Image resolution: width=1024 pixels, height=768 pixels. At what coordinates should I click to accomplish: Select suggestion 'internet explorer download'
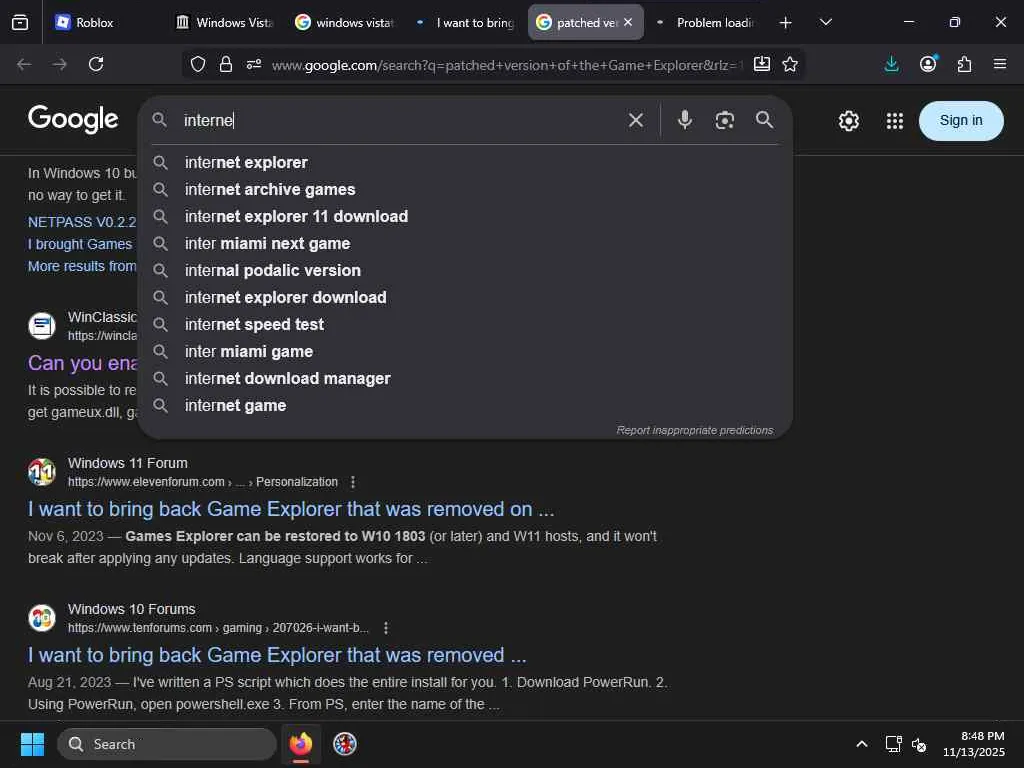pyautogui.click(x=465, y=297)
